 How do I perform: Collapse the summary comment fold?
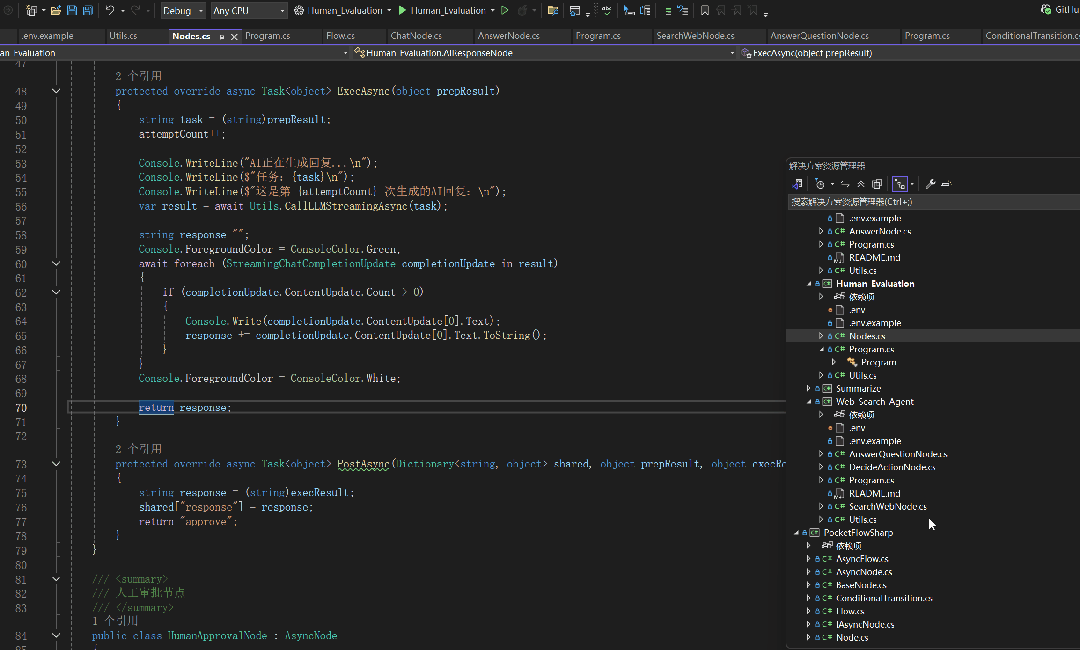pyautogui.click(x=56, y=579)
